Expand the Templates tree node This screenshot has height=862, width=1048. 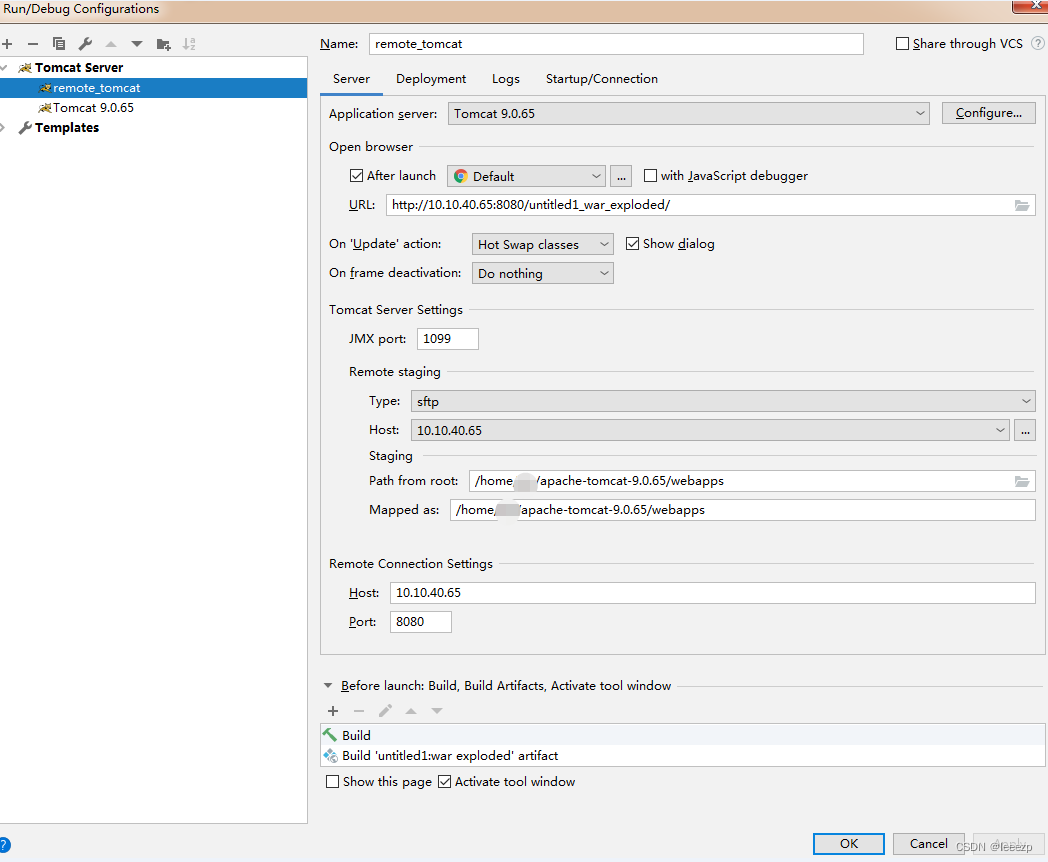click(x=3, y=128)
